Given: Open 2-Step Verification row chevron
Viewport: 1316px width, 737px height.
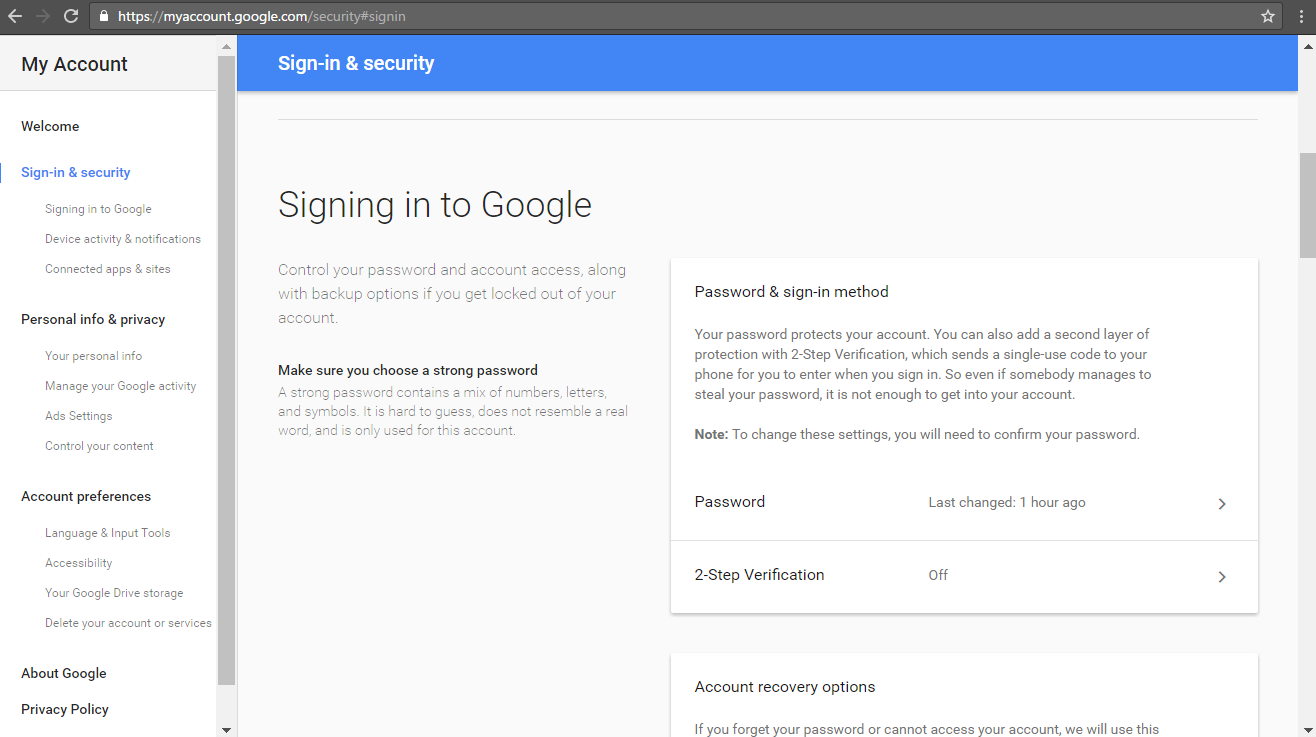Looking at the screenshot, I should 1222,577.
